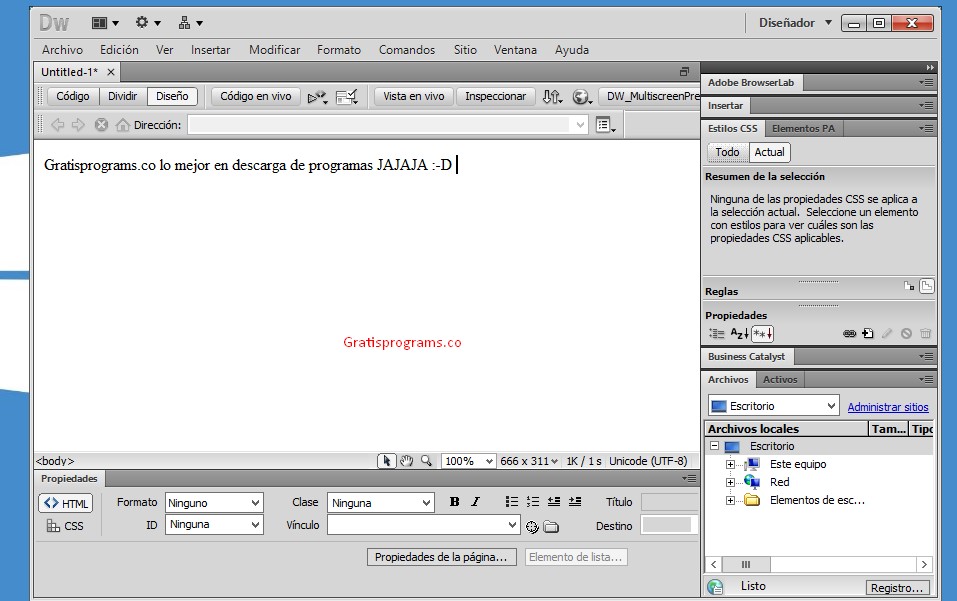This screenshot has width=957, height=601.
Task: Click the check browser compatibility icon
Action: coord(347,97)
